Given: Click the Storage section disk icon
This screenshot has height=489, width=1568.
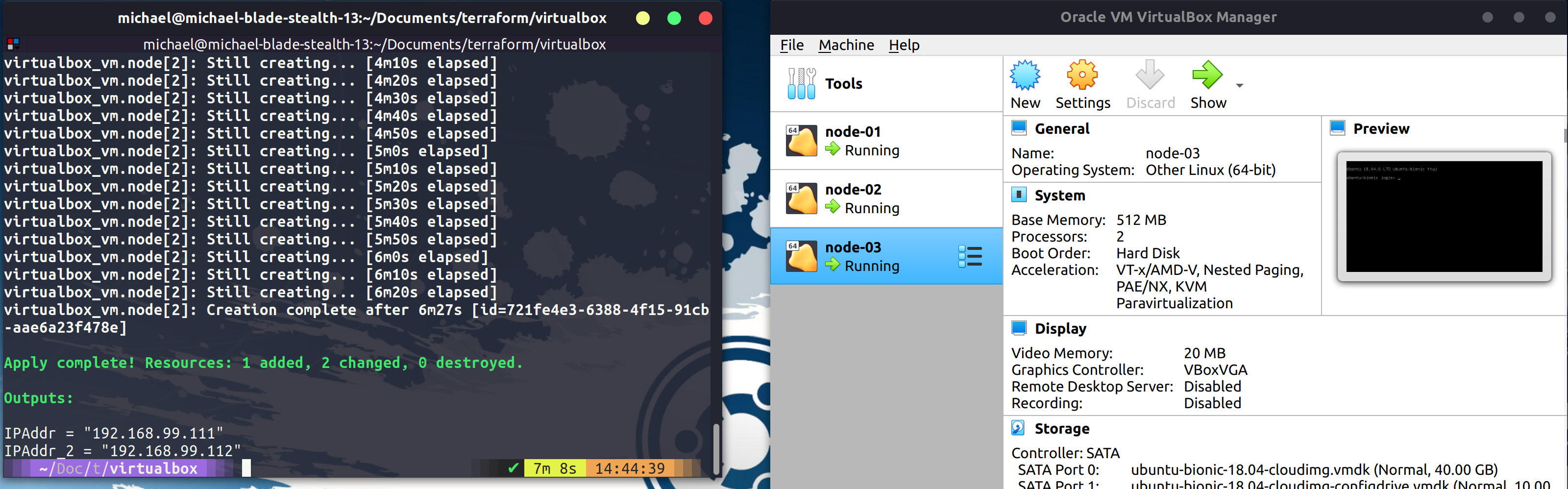Looking at the screenshot, I should point(1018,428).
